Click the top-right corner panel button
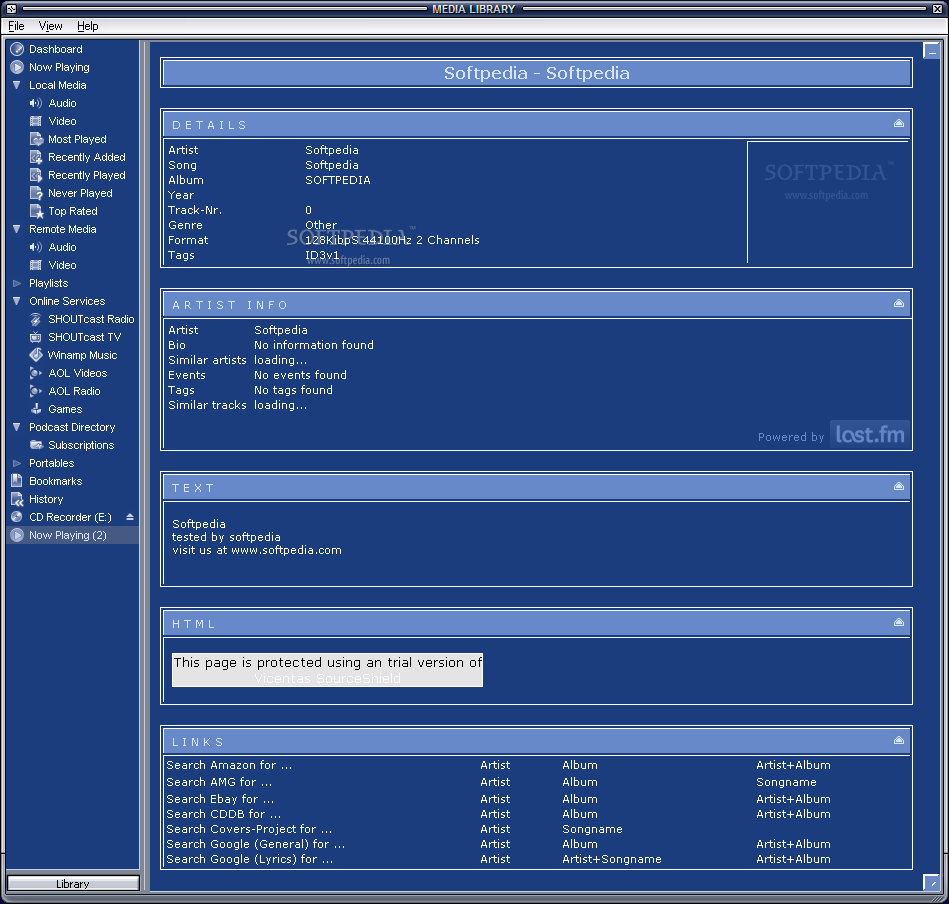Viewport: 949px width, 904px height. click(931, 51)
